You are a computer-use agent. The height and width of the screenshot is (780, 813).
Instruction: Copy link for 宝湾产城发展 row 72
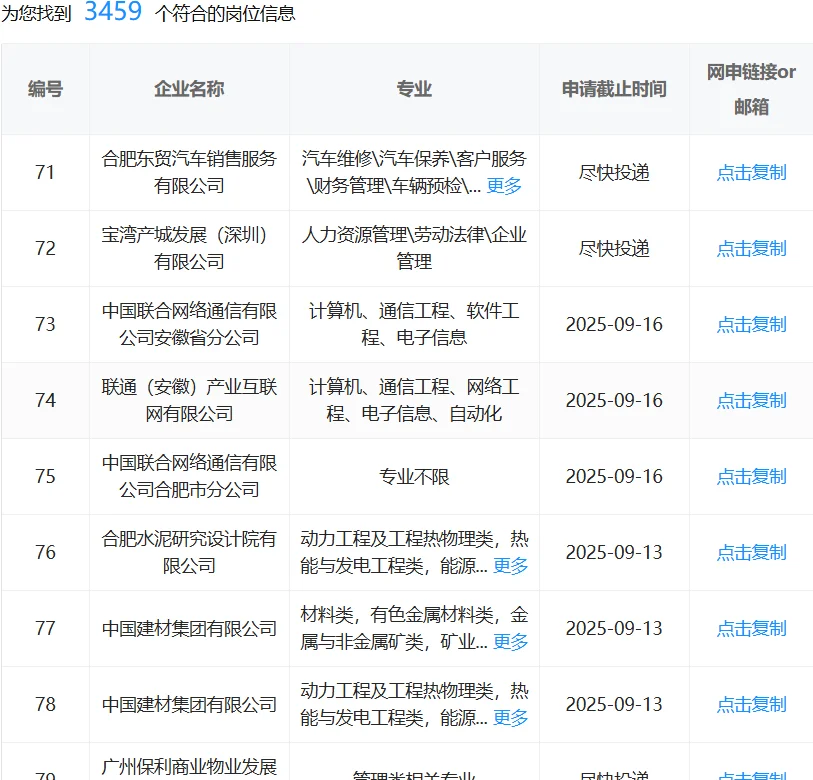pyautogui.click(x=751, y=248)
